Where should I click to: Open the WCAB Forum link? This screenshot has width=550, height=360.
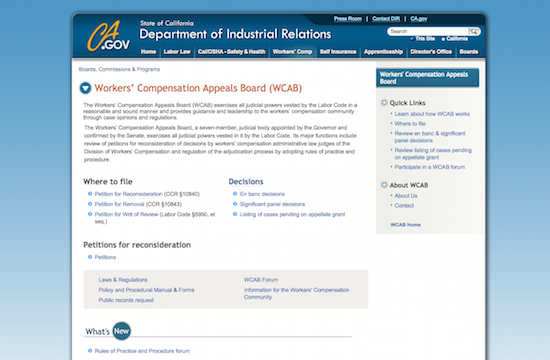coord(261,280)
